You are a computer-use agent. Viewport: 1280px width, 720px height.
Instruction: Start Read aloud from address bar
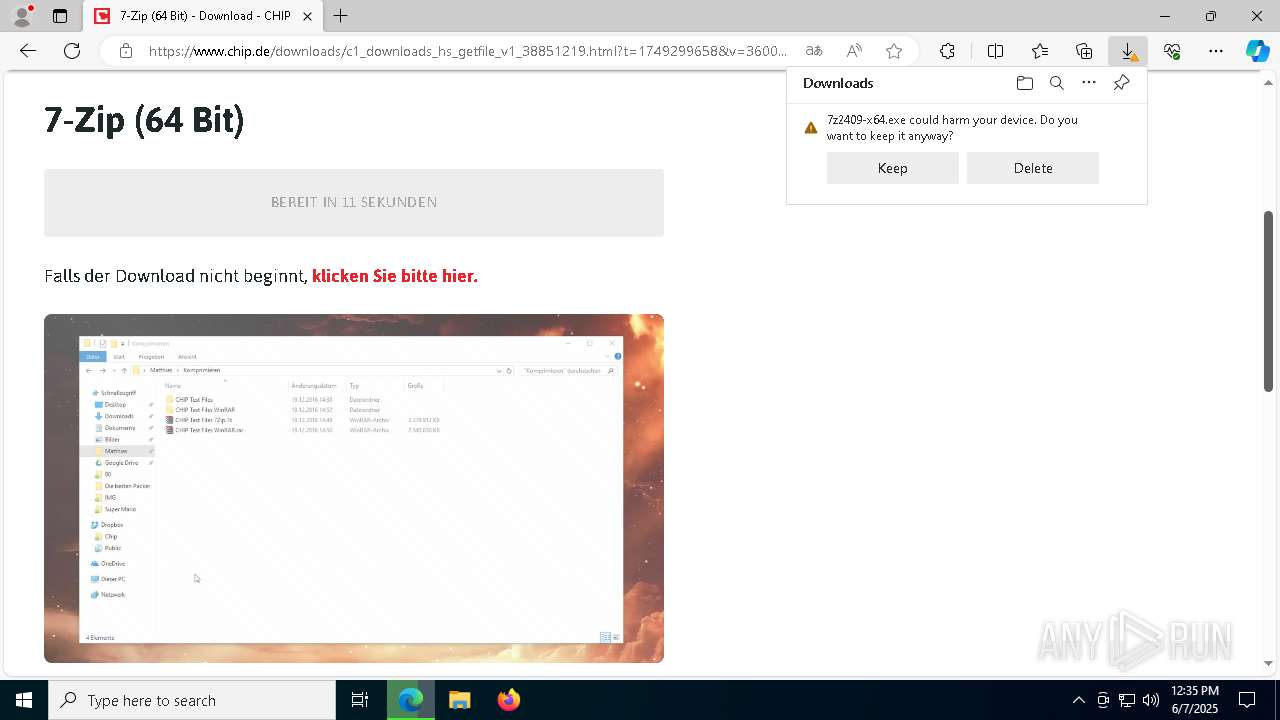(x=854, y=51)
